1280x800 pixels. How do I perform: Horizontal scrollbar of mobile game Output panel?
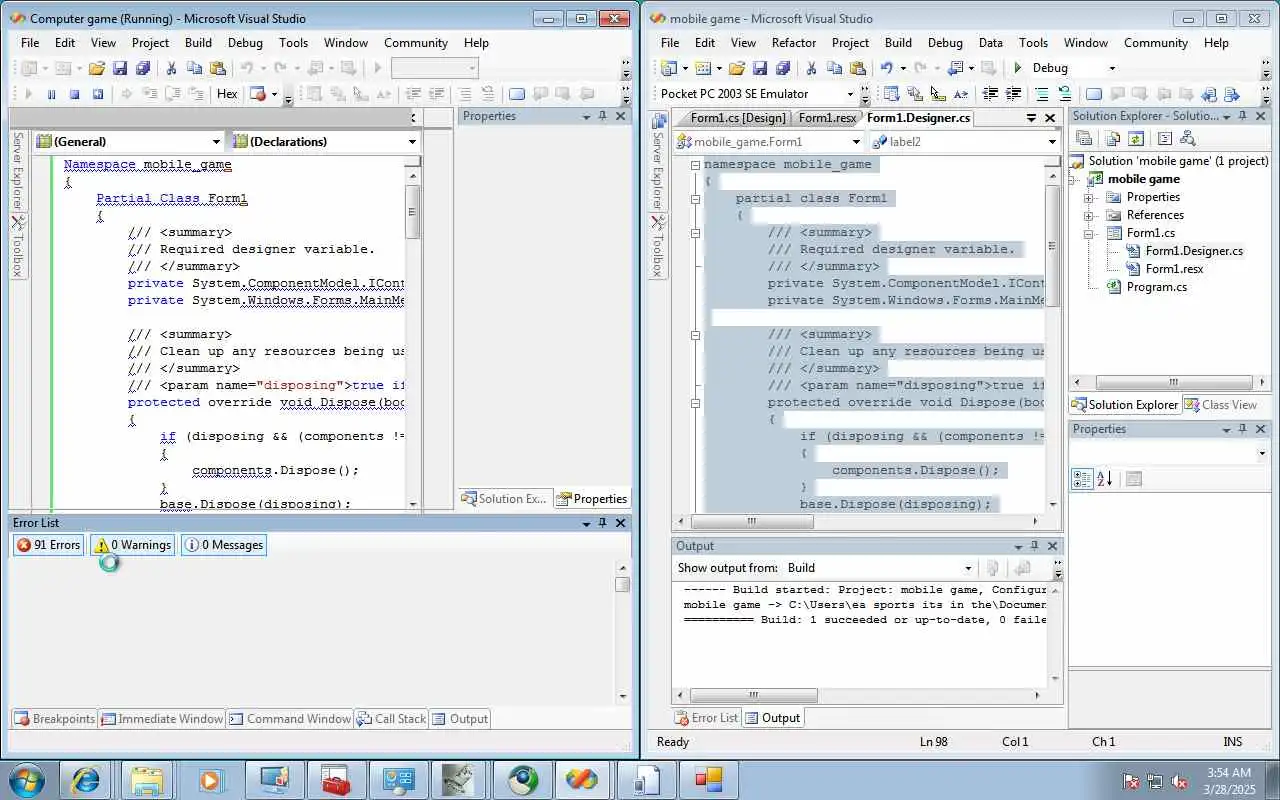point(862,695)
